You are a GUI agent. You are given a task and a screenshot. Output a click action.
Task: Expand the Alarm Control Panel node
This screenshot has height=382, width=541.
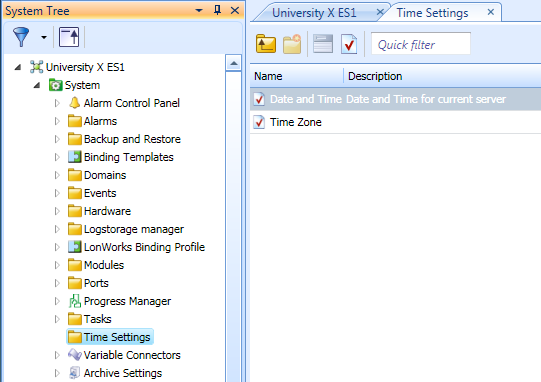click(x=57, y=103)
